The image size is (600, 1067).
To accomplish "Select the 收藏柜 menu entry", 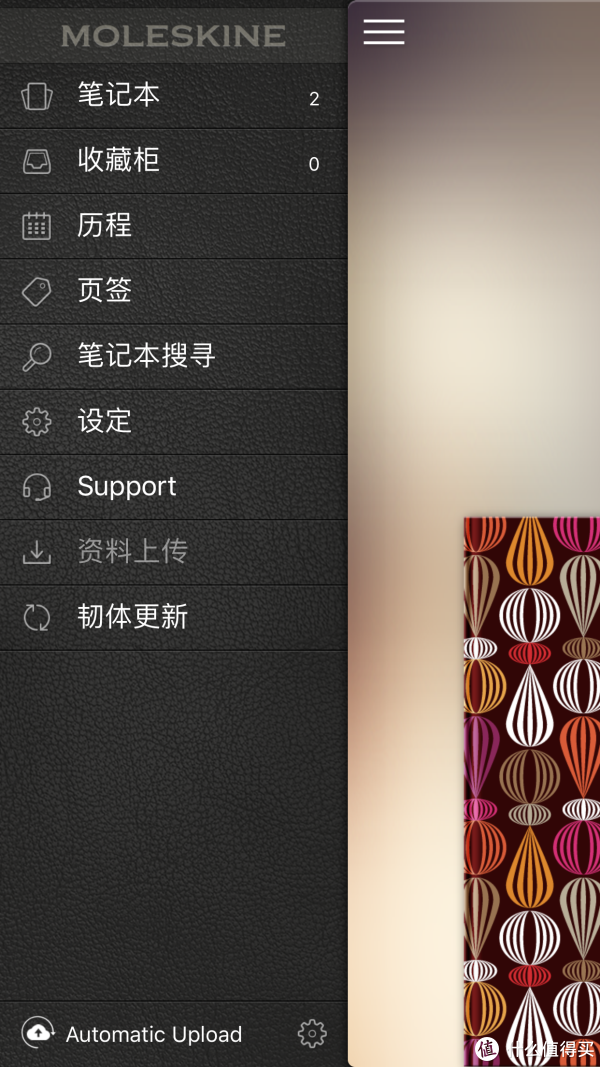I will click(173, 161).
